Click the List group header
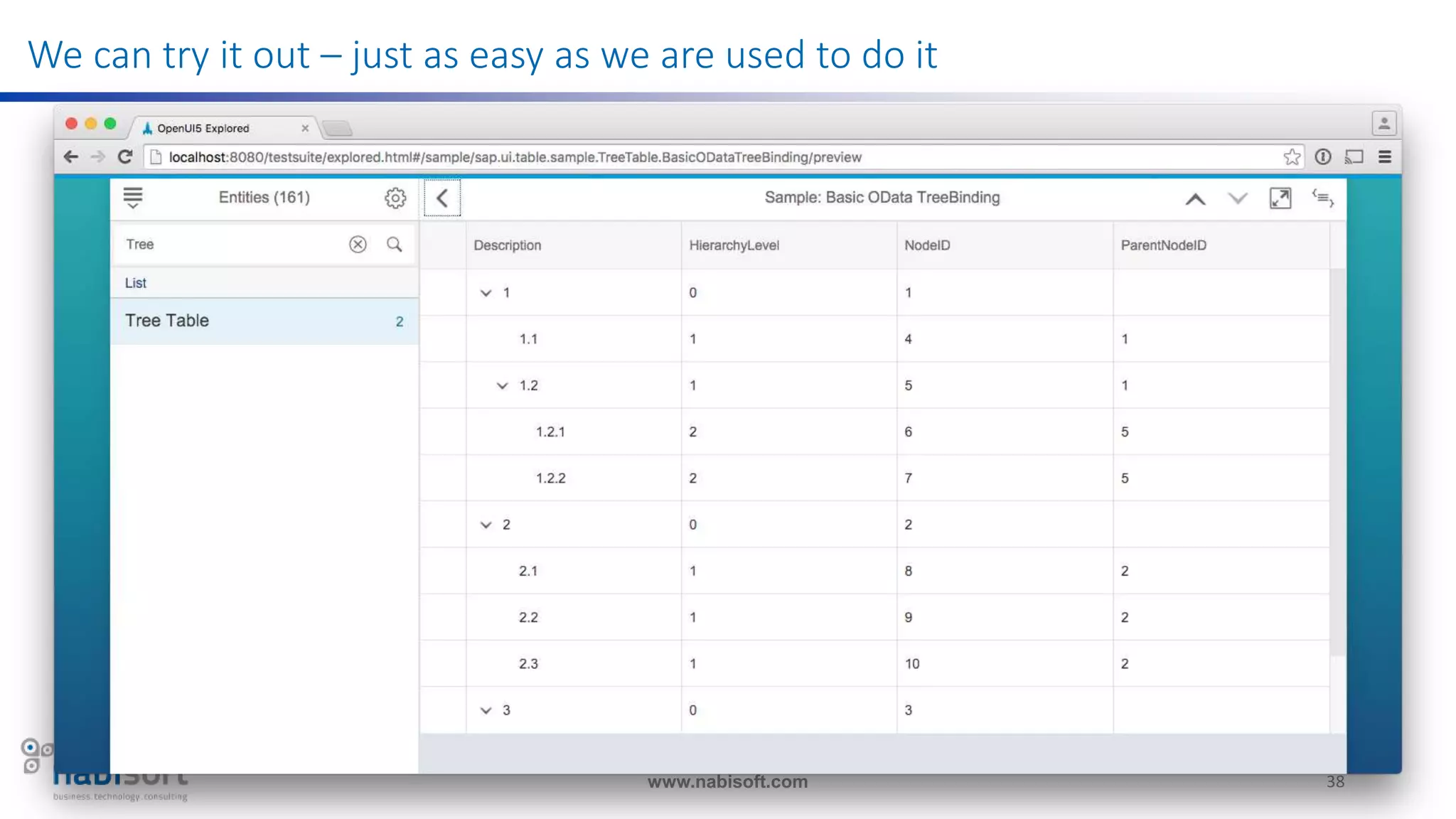Screen dimensions: 1456x819 264,283
